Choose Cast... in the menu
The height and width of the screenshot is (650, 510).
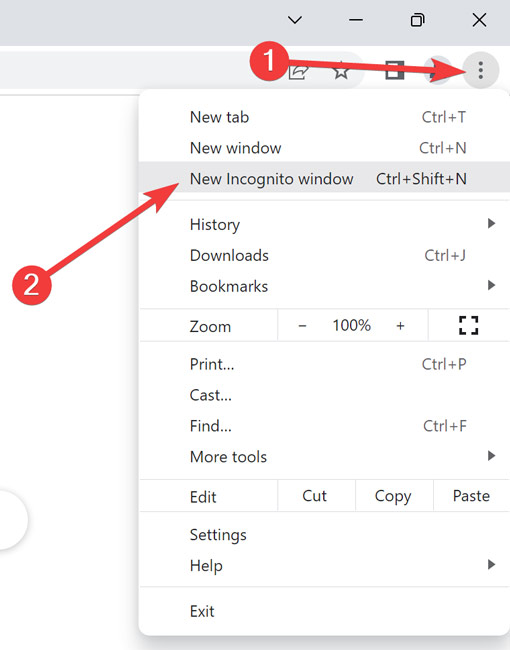tap(325, 395)
